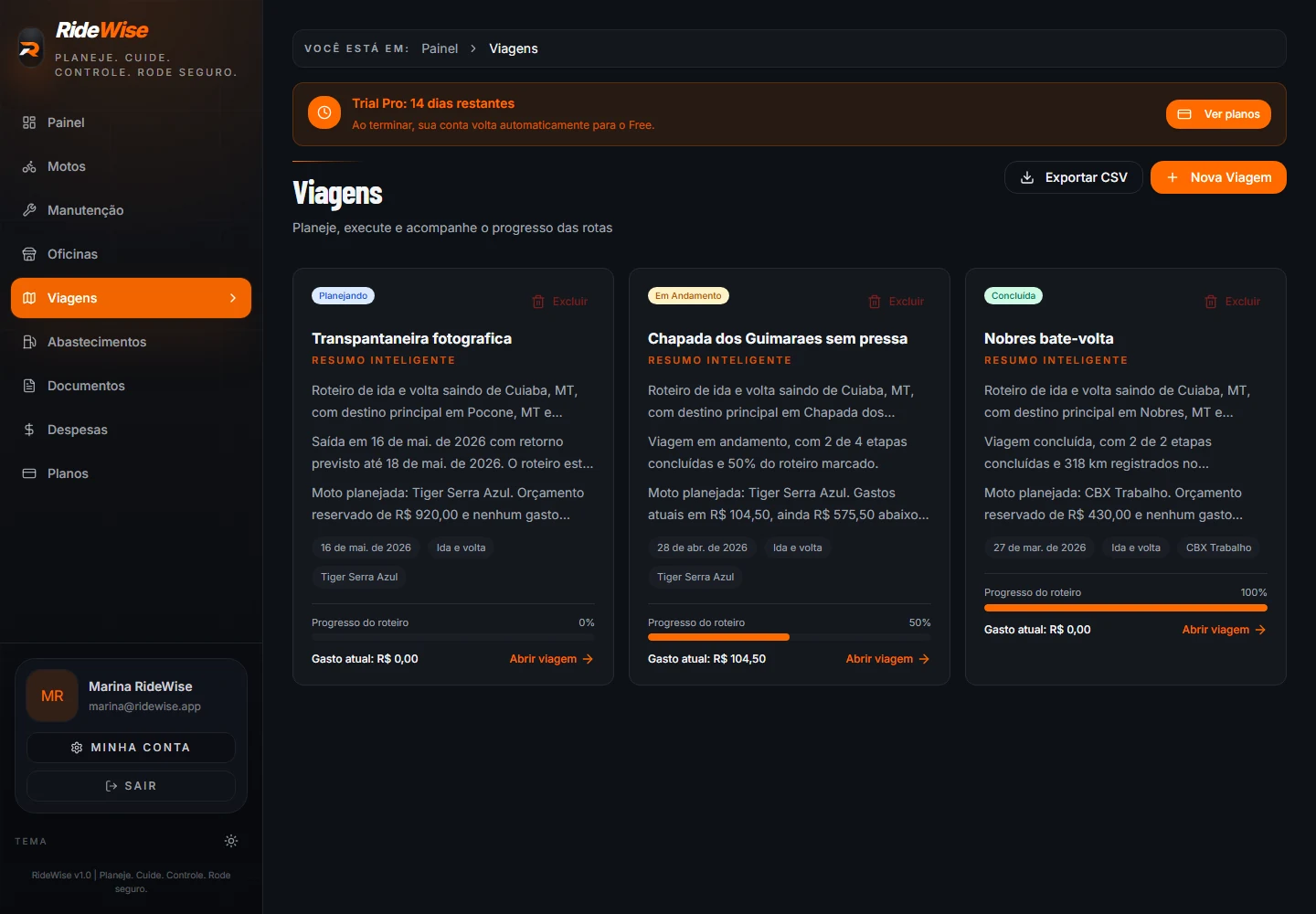
Task: Toggle the theme sun icon
Action: click(231, 841)
